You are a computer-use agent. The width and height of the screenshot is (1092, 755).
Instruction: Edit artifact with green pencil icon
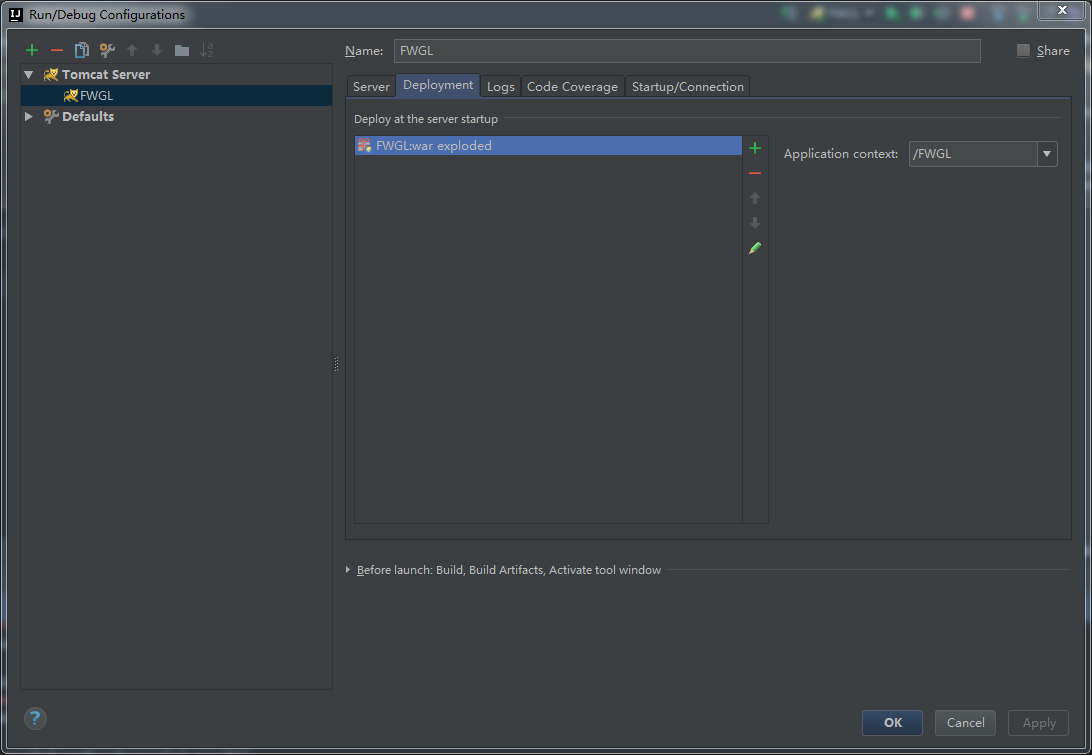(755, 248)
